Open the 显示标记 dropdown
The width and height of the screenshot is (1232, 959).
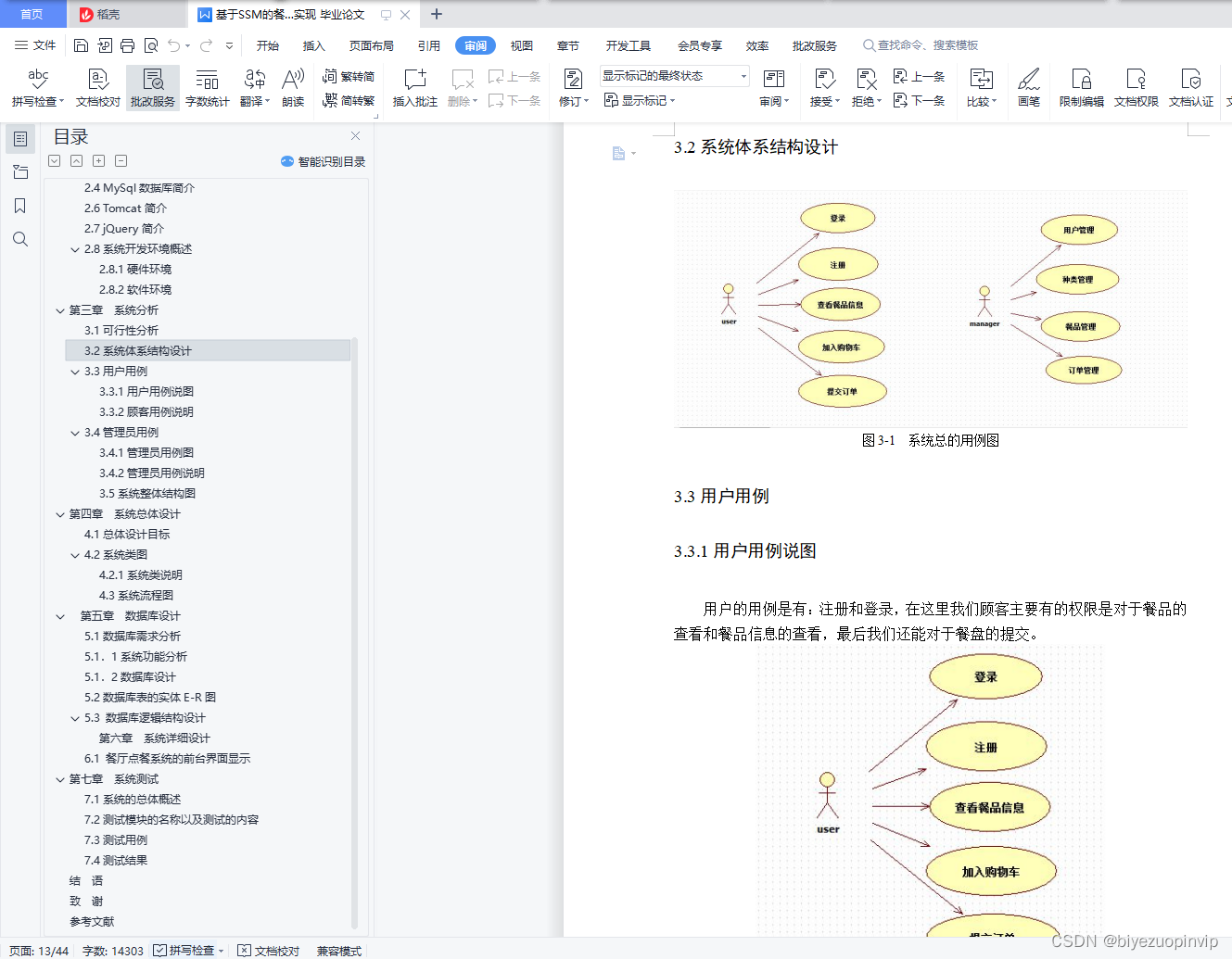(640, 100)
